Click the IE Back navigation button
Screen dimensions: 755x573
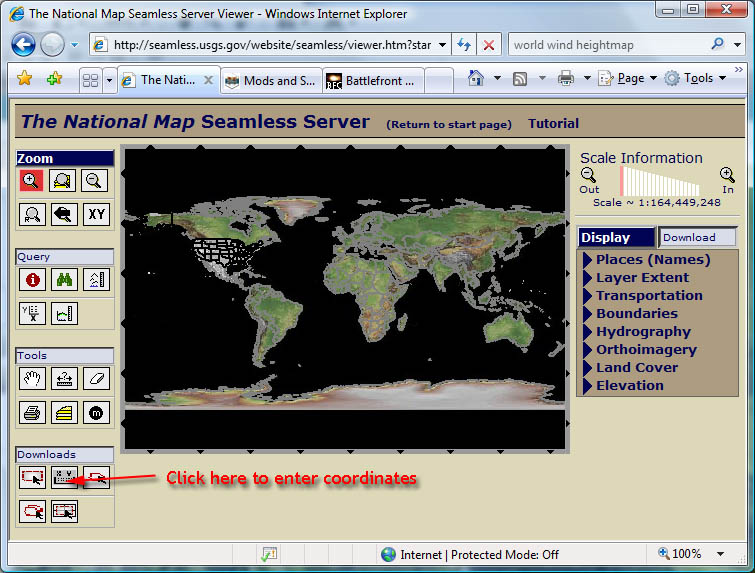tap(23, 45)
